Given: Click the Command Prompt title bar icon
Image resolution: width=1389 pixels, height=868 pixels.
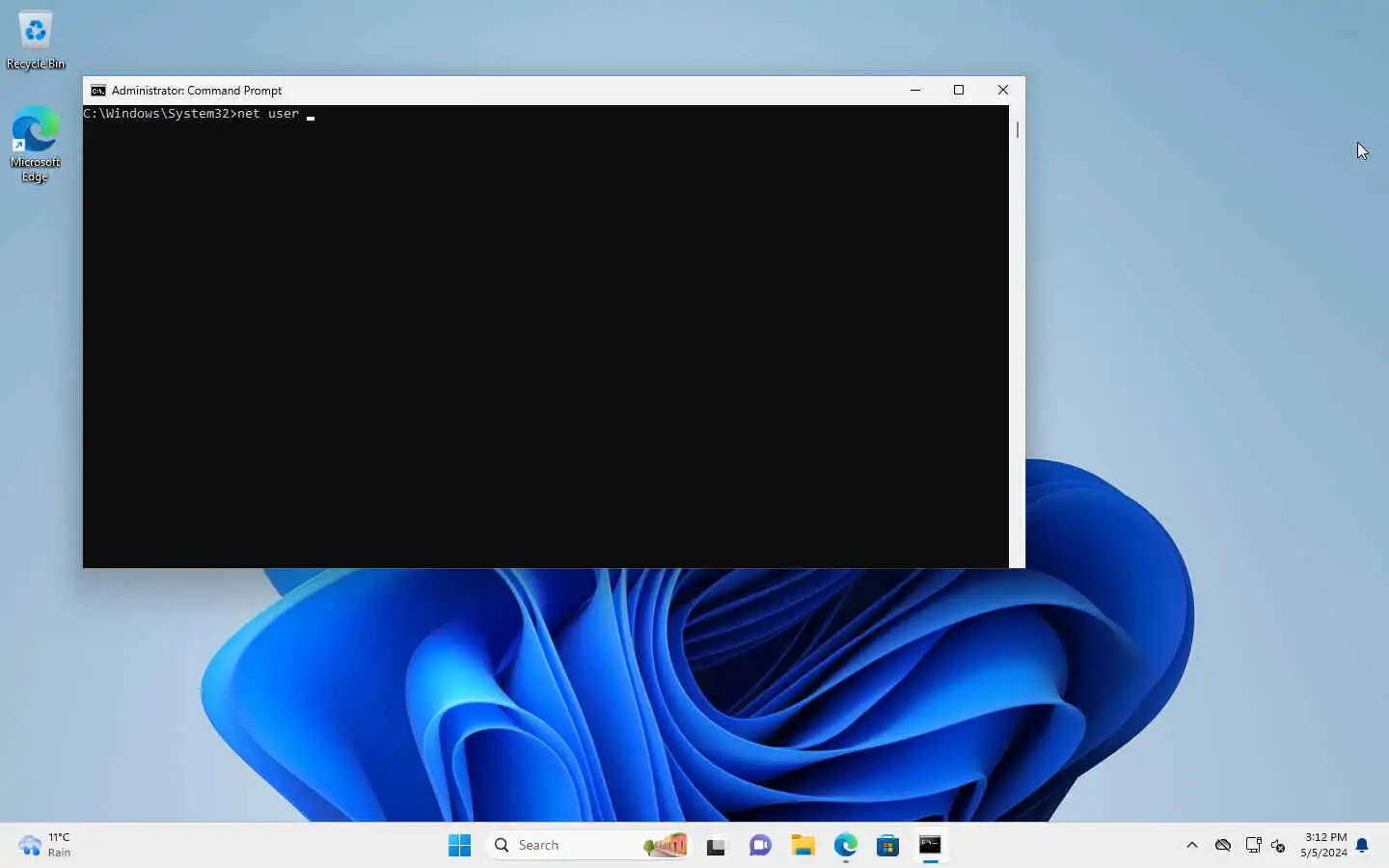Looking at the screenshot, I should (x=98, y=91).
